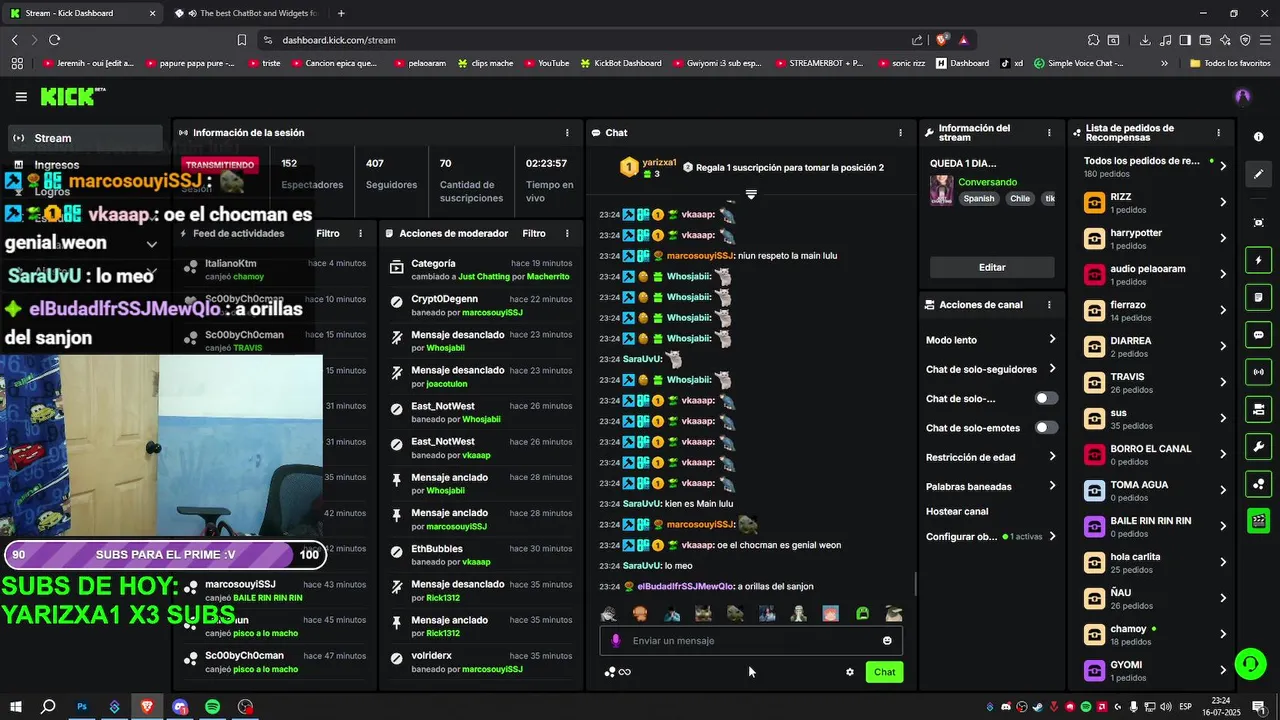Click the purple microphone icon in message box
The height and width of the screenshot is (720, 1280).
pyautogui.click(x=615, y=641)
